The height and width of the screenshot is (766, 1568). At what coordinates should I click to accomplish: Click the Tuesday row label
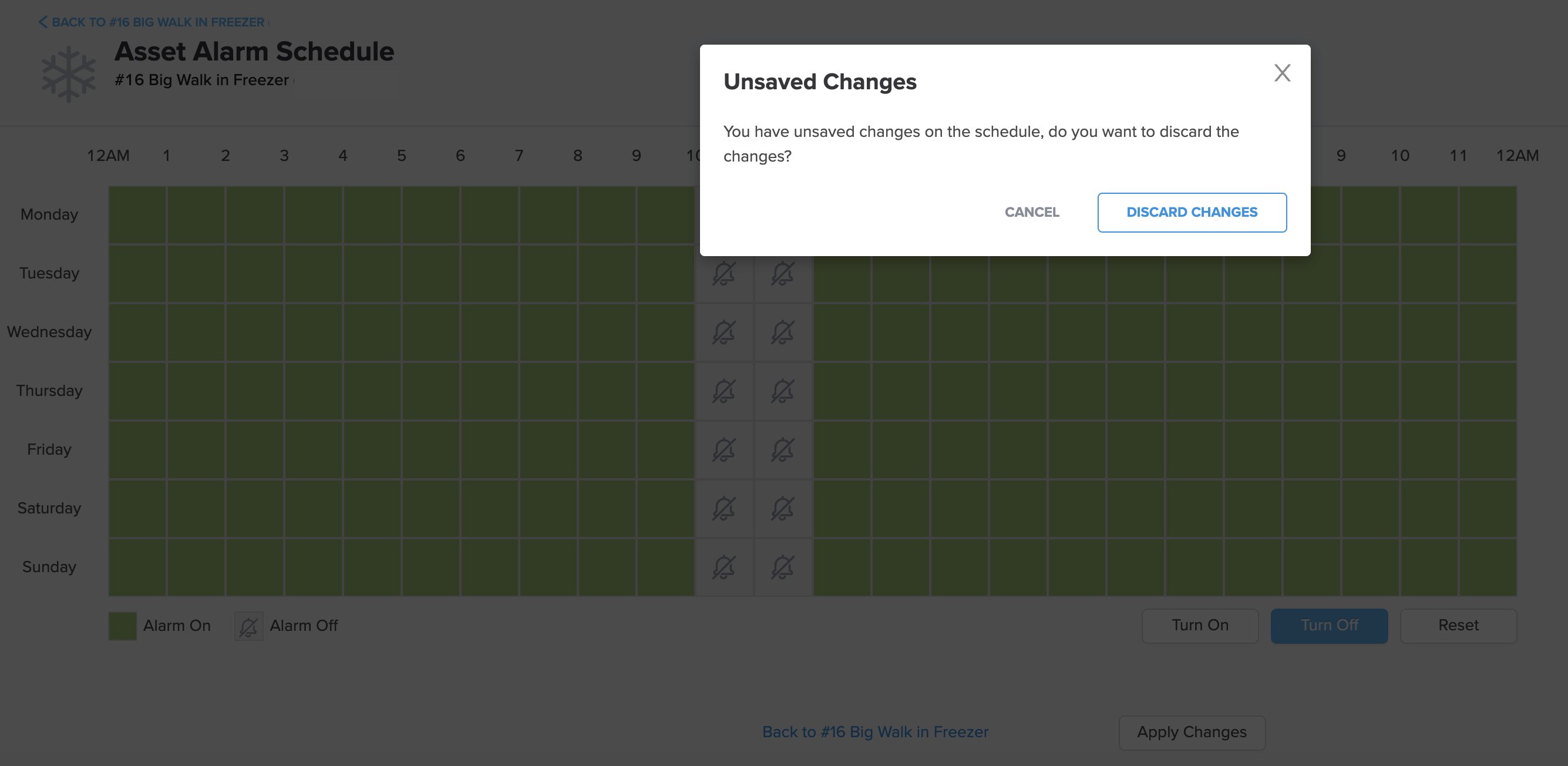click(x=49, y=273)
